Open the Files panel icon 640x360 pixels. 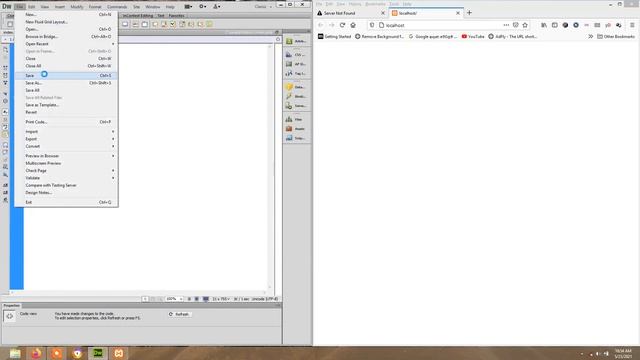296,119
